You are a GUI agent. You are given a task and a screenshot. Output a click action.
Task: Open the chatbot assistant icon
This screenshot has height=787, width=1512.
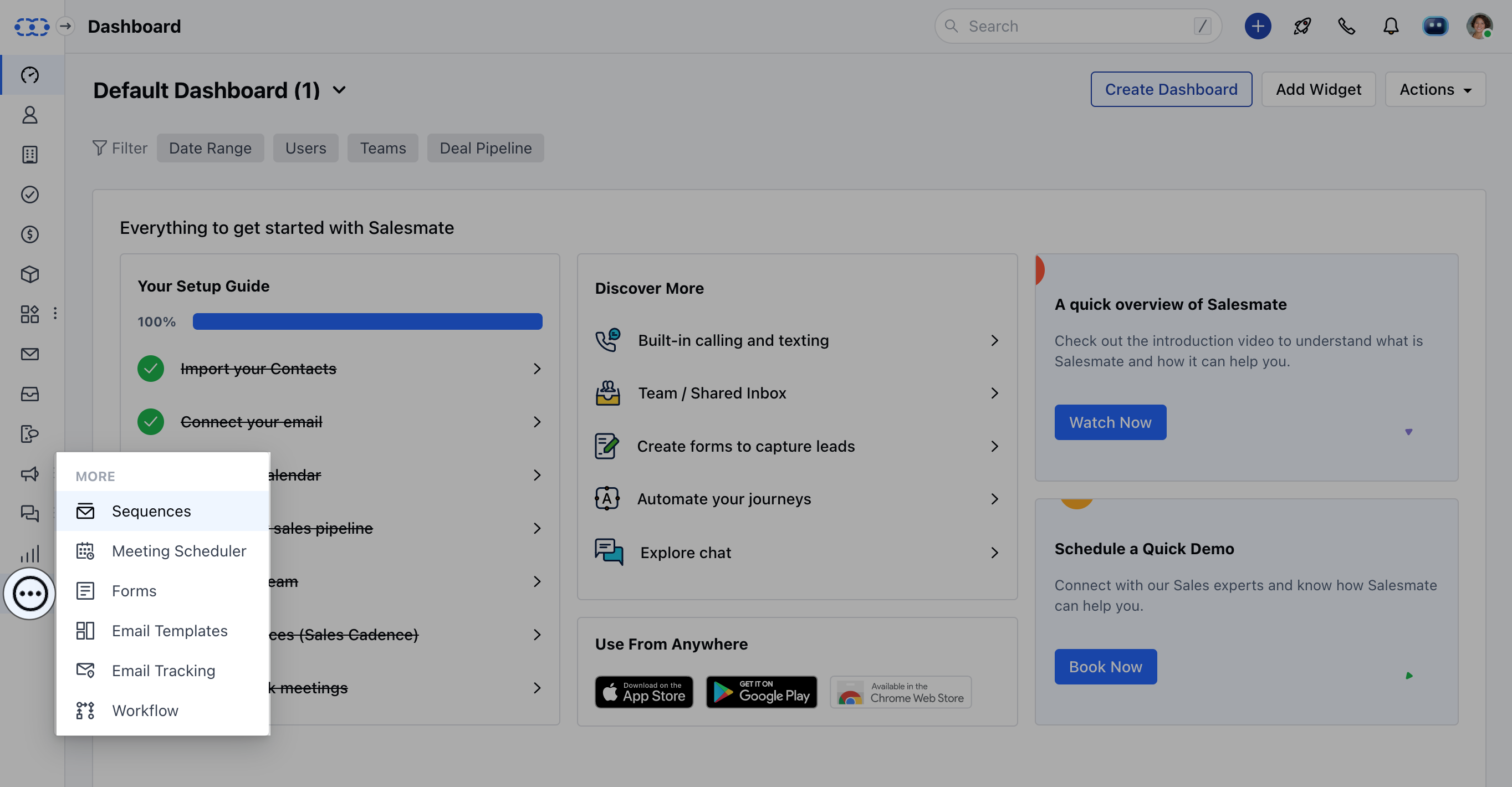point(1435,27)
